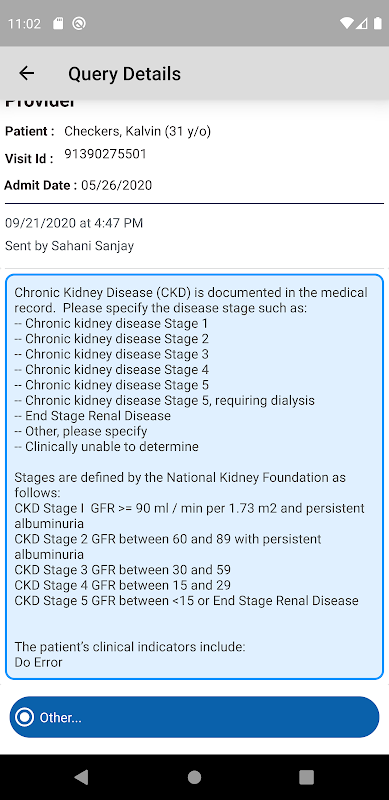Select the Other... radio option
This screenshot has width=389, height=800.
194,717
